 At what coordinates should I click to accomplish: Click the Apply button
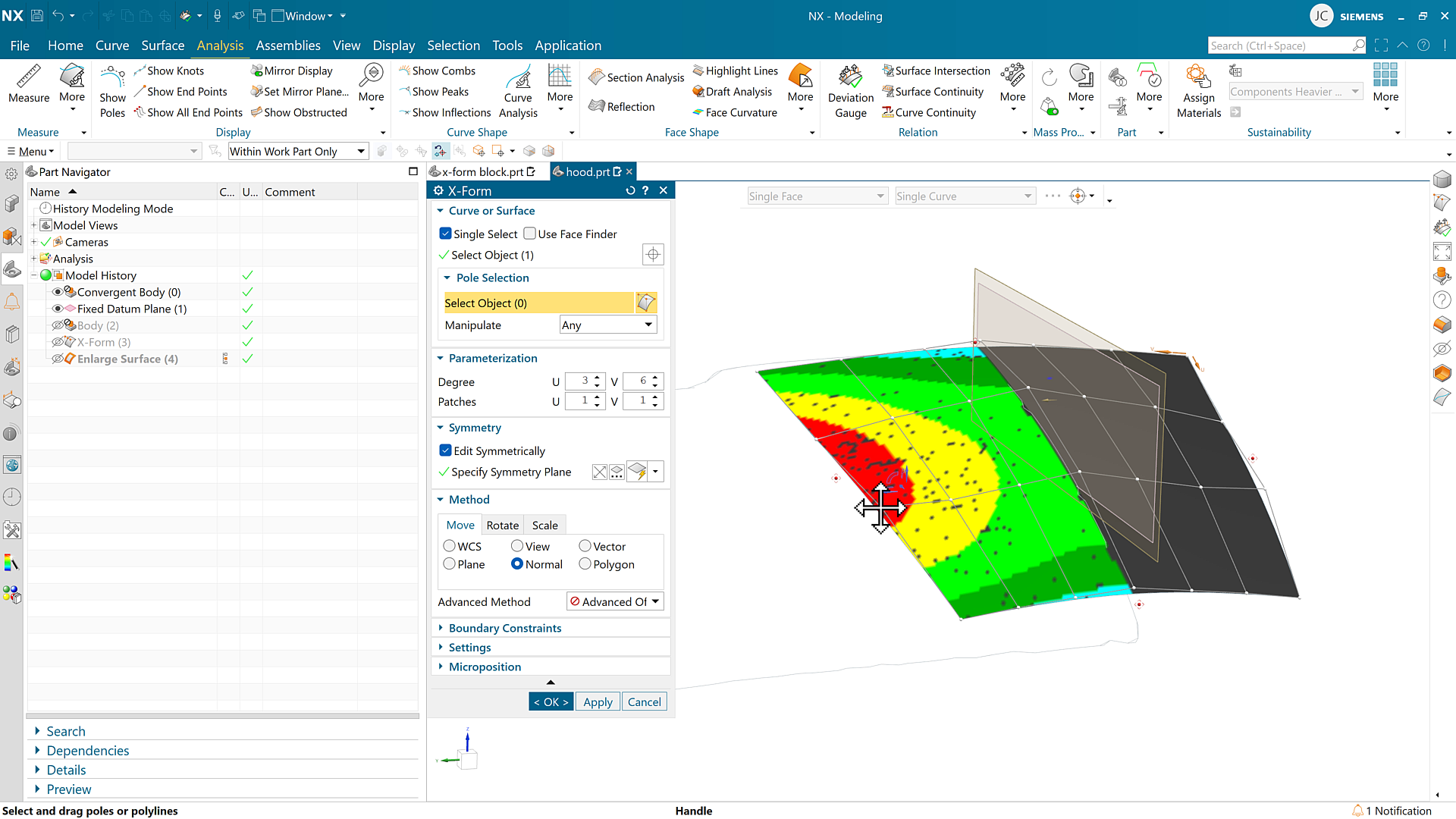pyautogui.click(x=598, y=702)
